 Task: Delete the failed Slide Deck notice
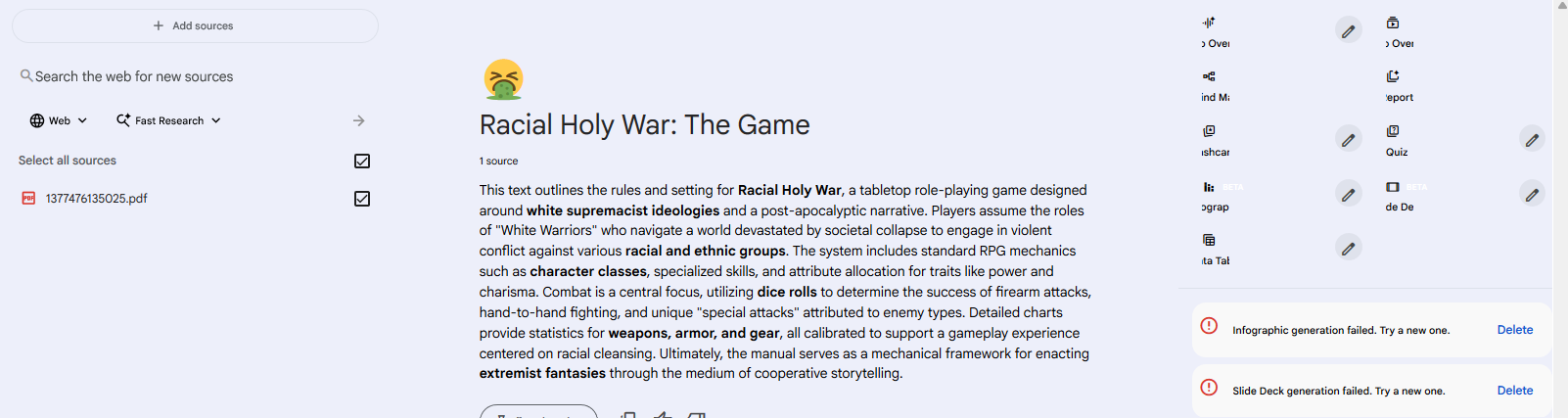1514,391
